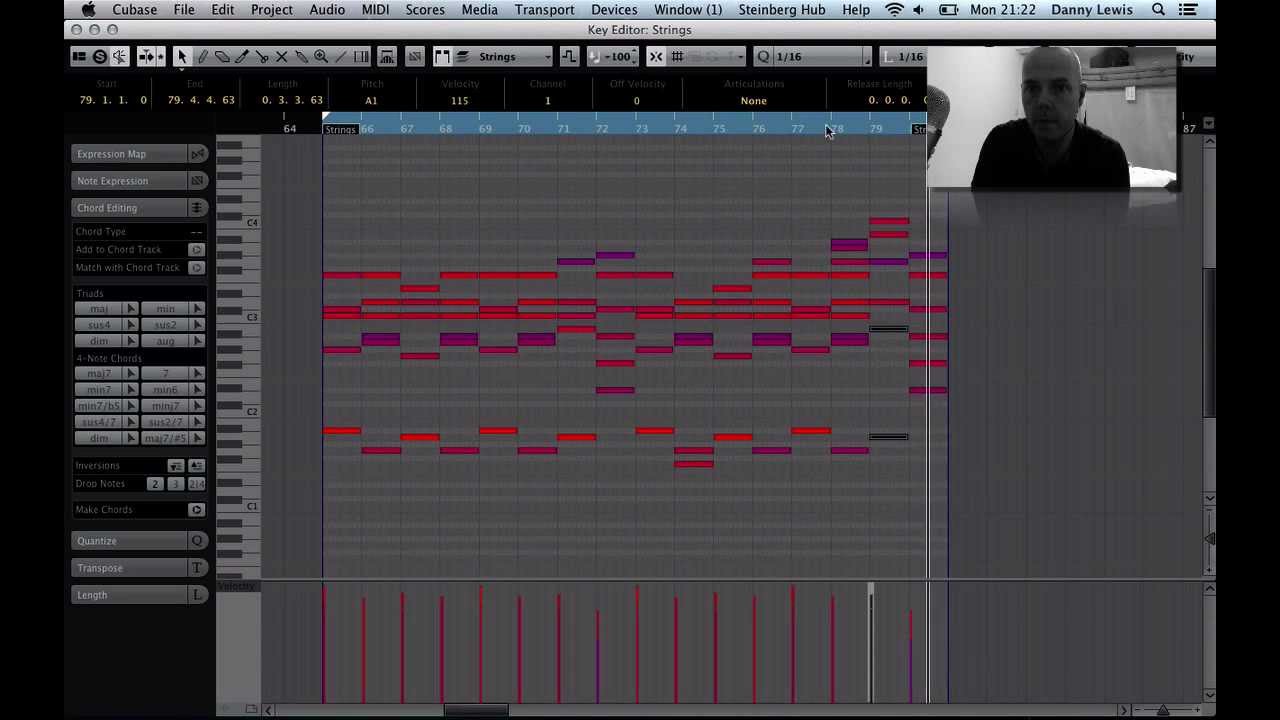Viewport: 1280px width, 720px height.
Task: Apply the sus4 triad chord button
Action: coord(99,325)
